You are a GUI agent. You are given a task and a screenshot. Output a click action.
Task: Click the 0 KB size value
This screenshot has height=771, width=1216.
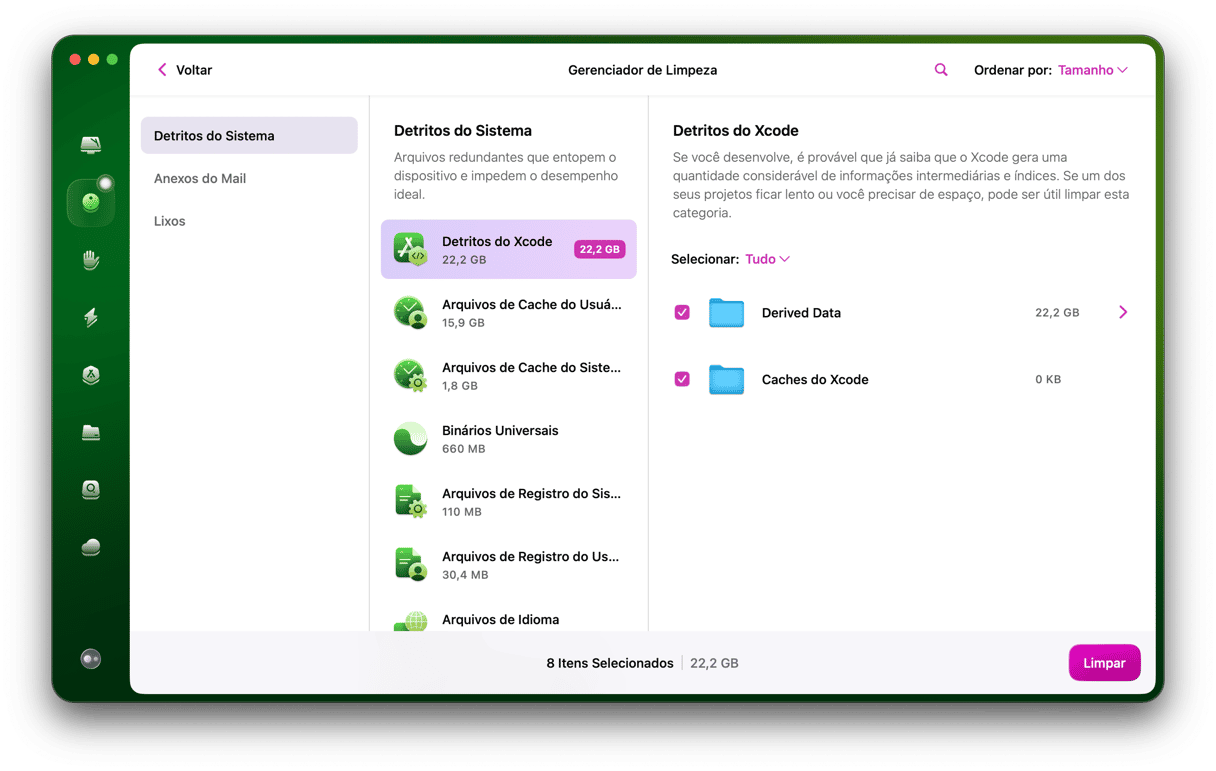[x=1048, y=380]
